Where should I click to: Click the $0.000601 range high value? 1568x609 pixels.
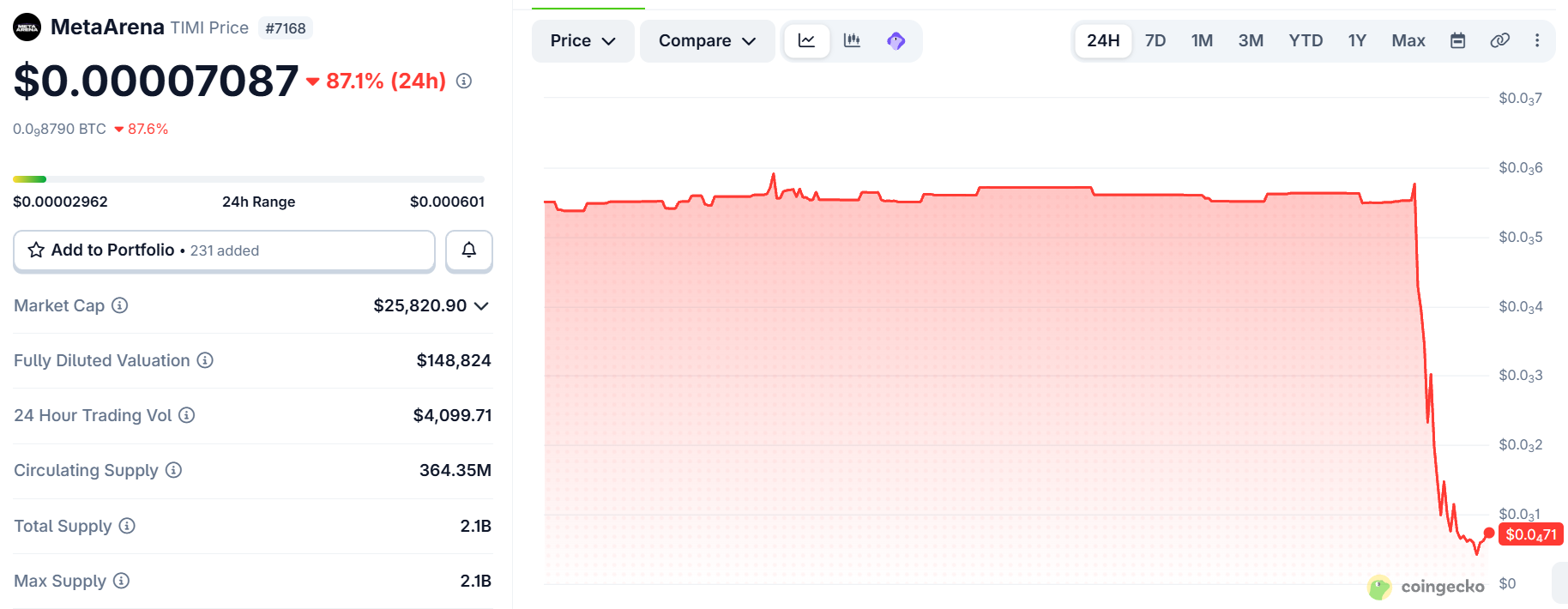(447, 202)
